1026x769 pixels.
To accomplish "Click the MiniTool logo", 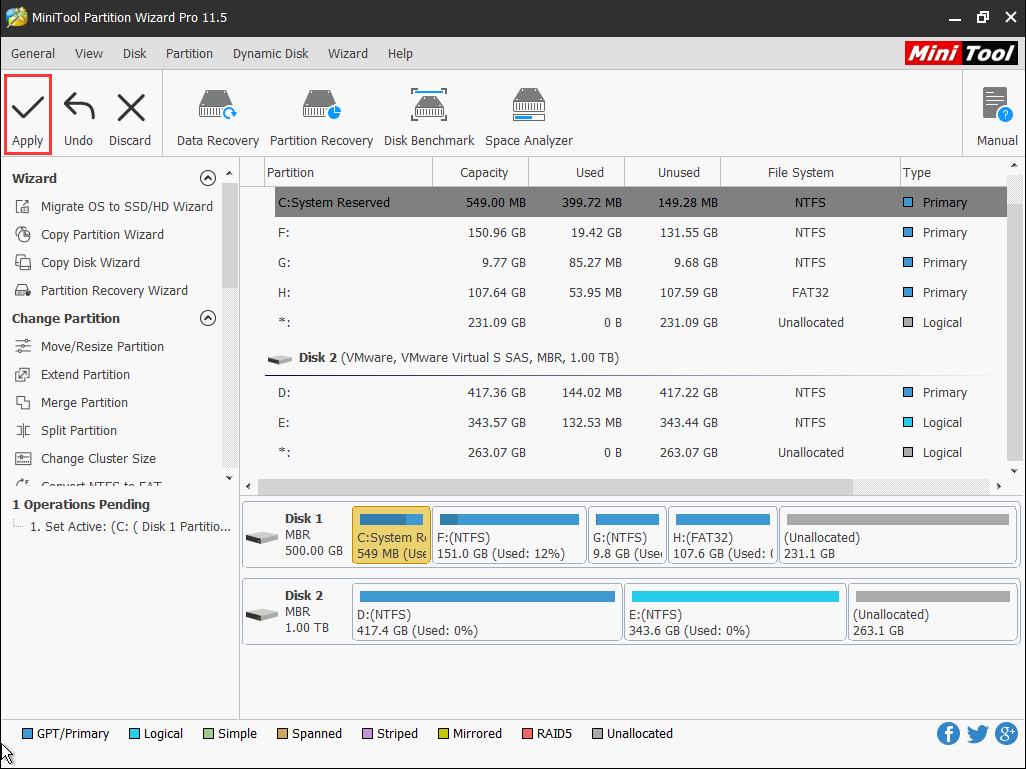I will click(961, 53).
